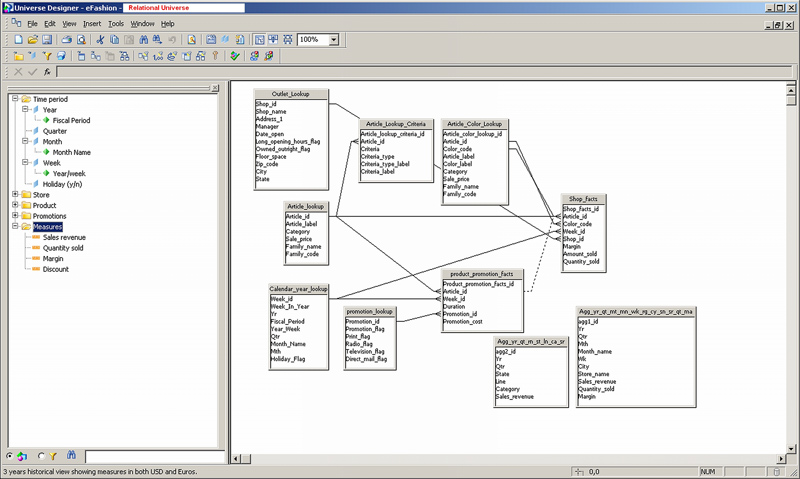The height and width of the screenshot is (479, 800).
Task: Click the fx function icon in formula bar
Action: 47,72
